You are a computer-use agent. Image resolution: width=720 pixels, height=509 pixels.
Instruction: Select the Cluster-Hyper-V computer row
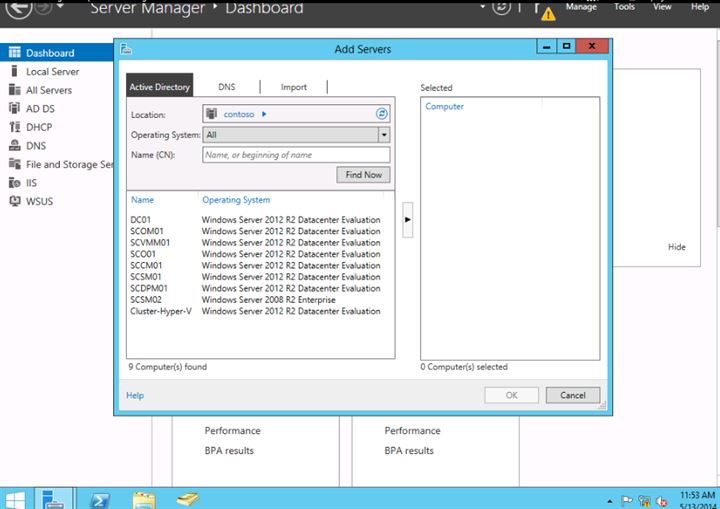(260, 311)
